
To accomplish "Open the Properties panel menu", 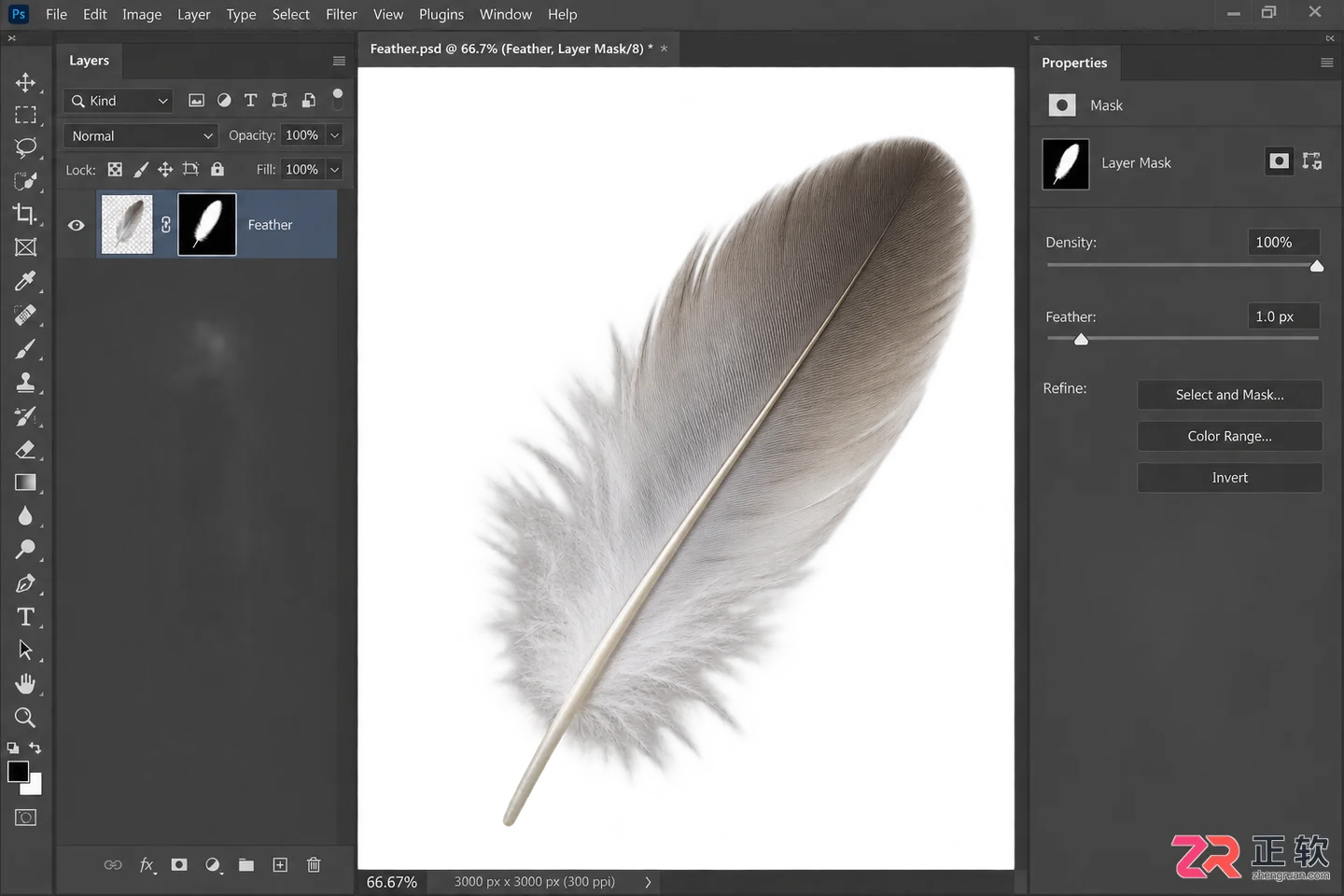I will (1326, 63).
